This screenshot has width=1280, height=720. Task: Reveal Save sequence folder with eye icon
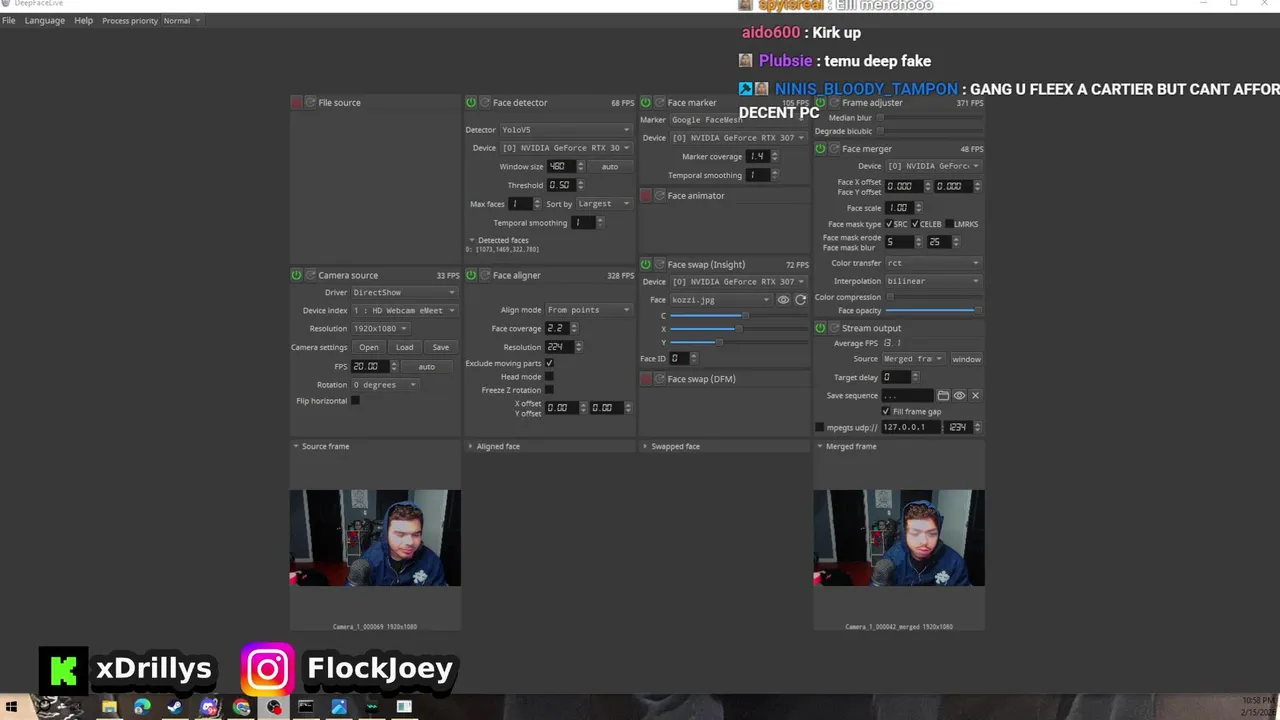tap(959, 396)
